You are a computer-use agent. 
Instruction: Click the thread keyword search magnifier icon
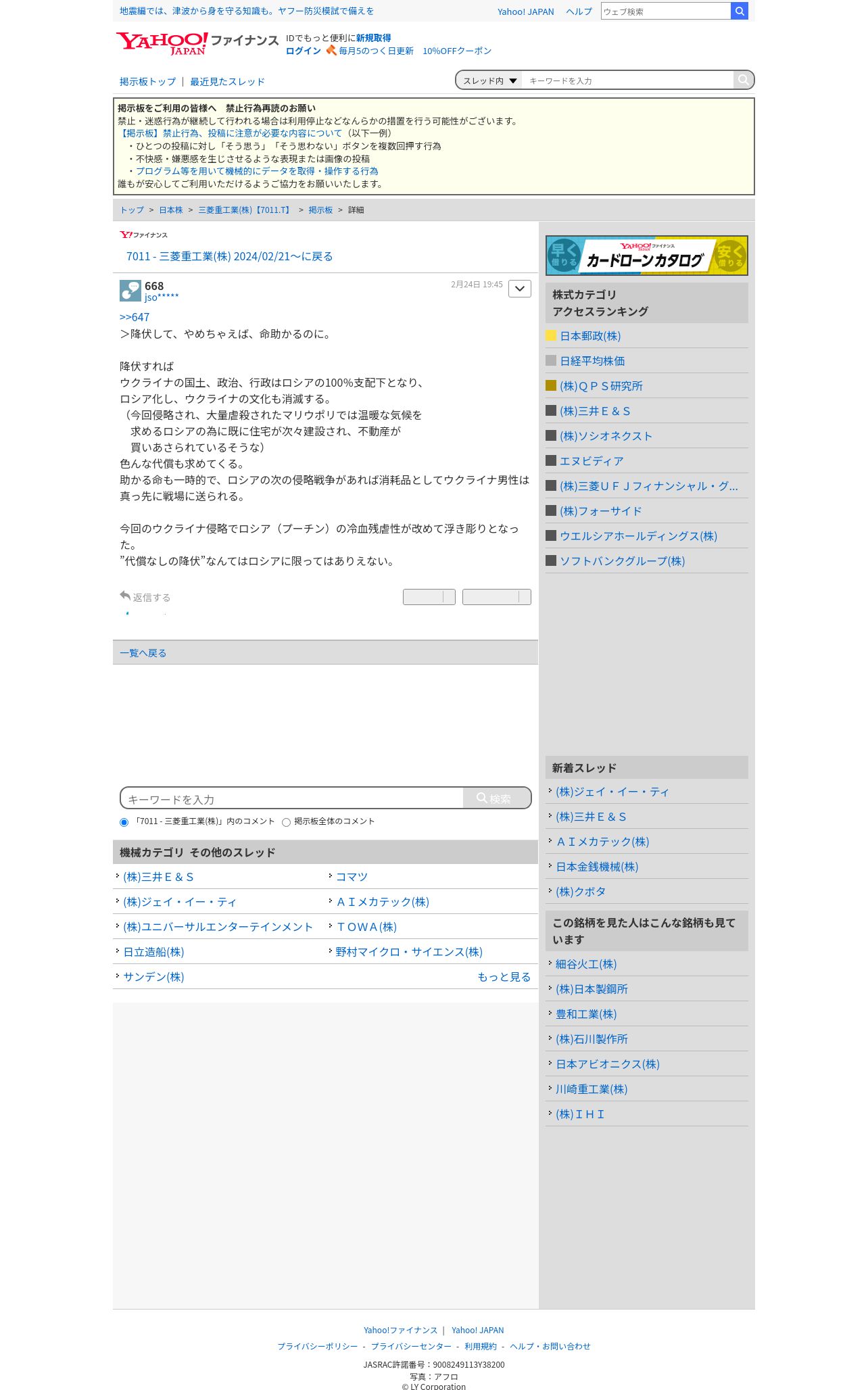(743, 80)
